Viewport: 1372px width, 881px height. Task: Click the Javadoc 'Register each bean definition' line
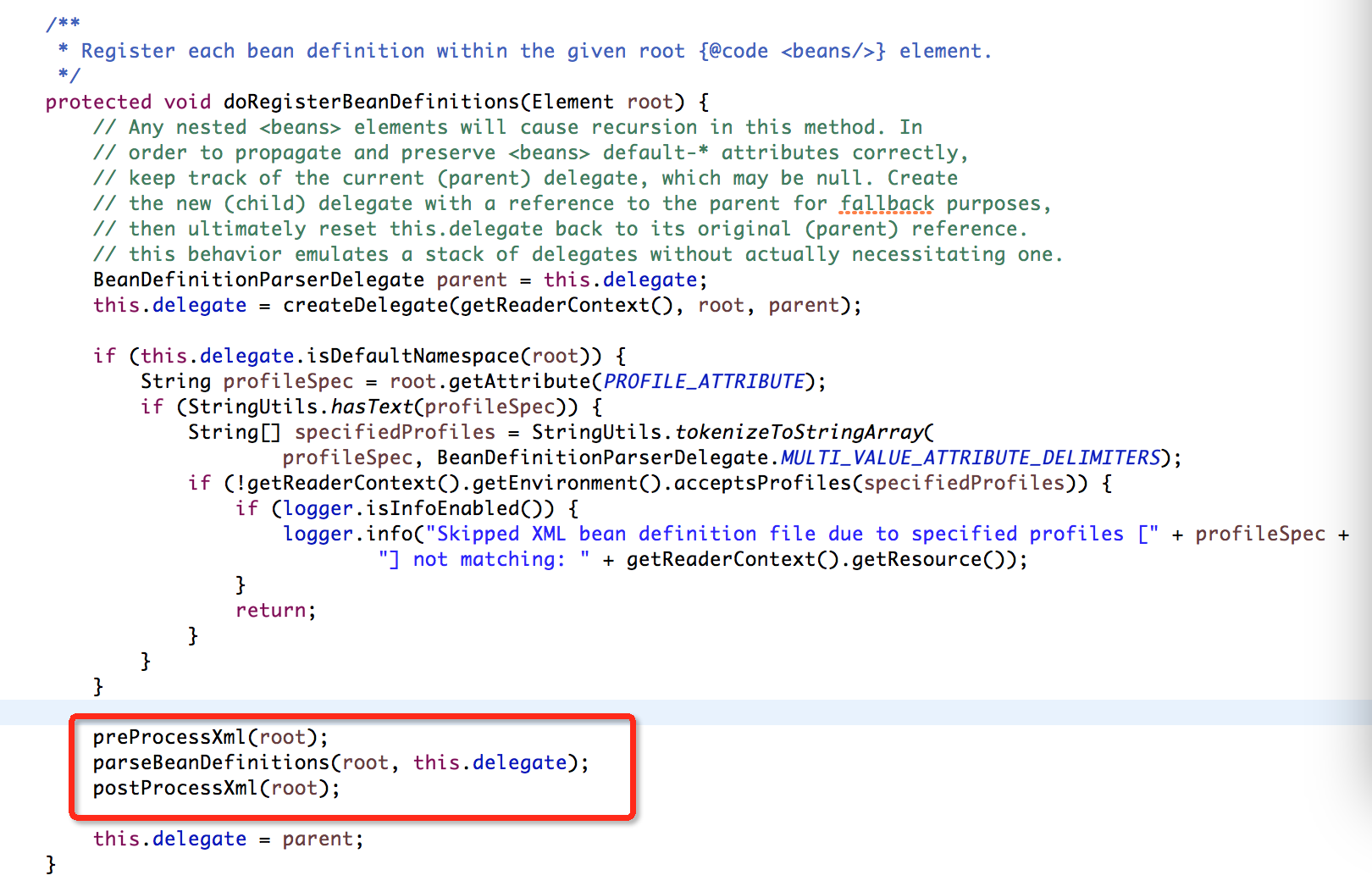coord(523,51)
